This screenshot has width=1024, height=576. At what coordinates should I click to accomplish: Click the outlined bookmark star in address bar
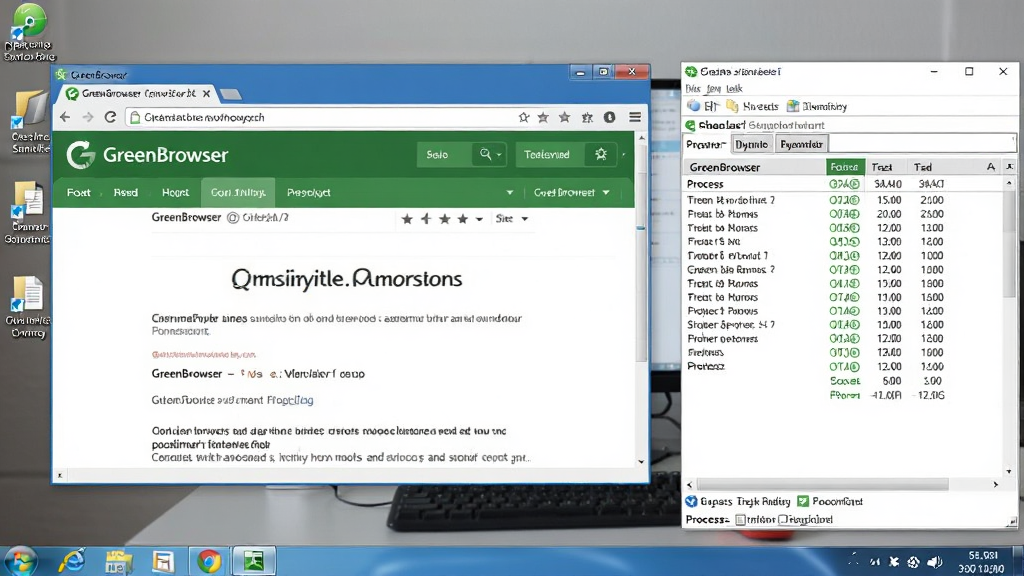[x=524, y=118]
